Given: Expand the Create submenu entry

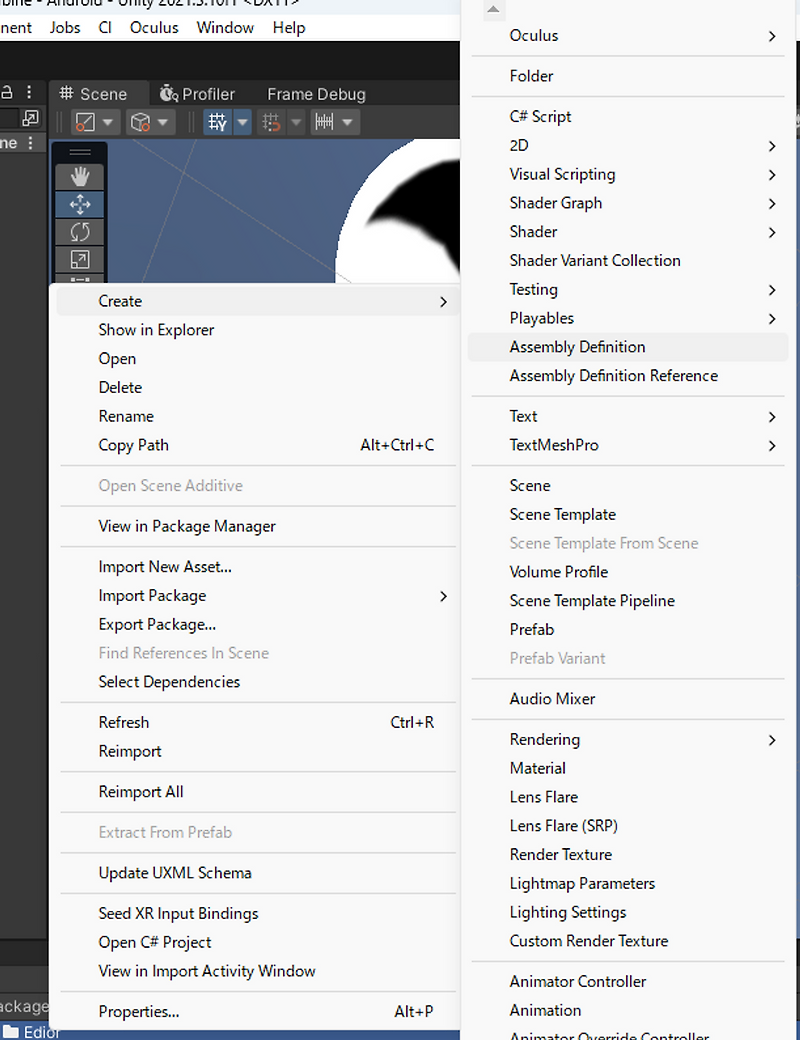Looking at the screenshot, I should click(257, 301).
